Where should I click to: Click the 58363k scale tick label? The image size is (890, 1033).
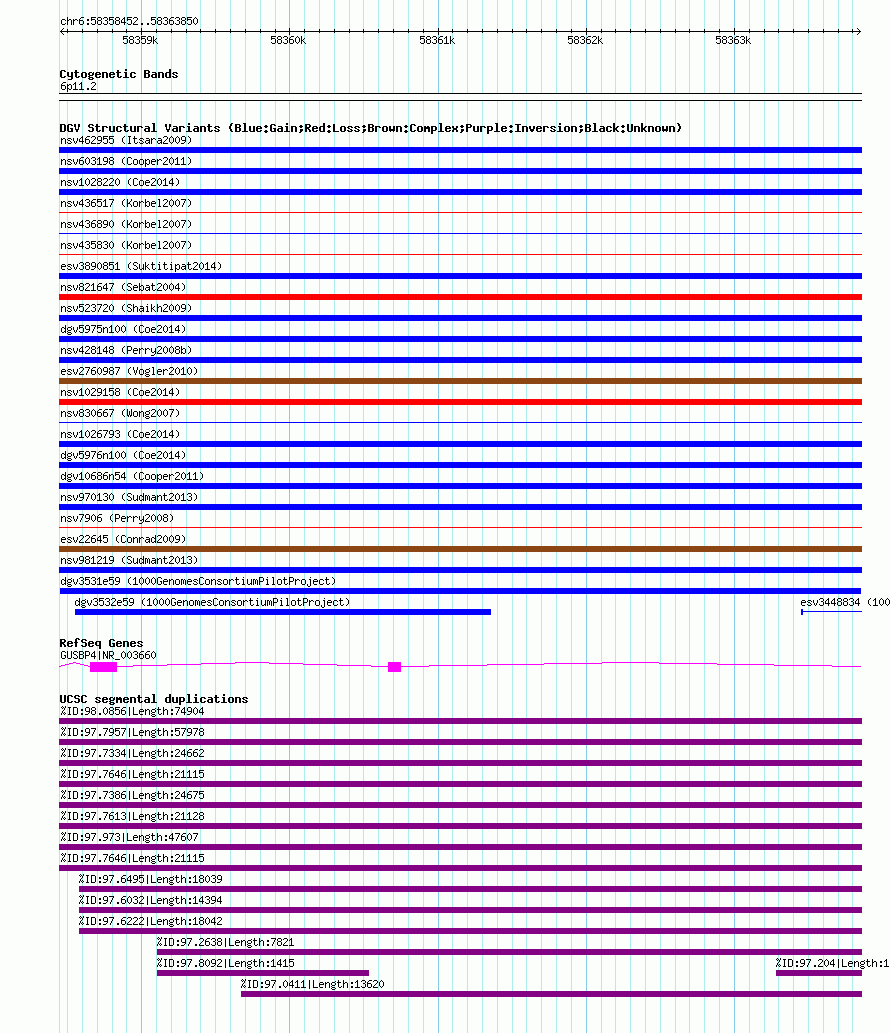pos(733,40)
